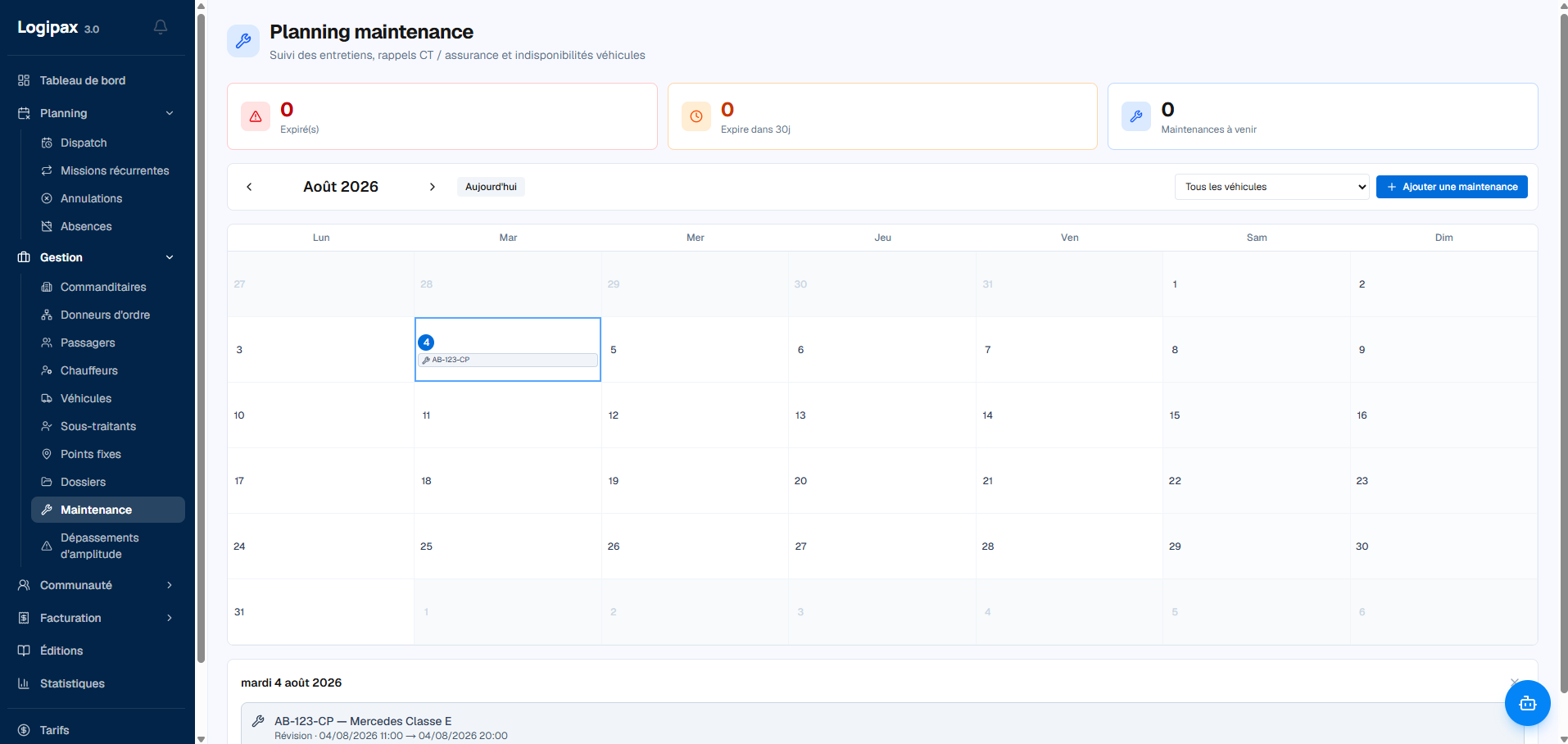The image size is (1568, 744).
Task: Open the AB-123-CP event on August 4
Action: click(x=508, y=360)
